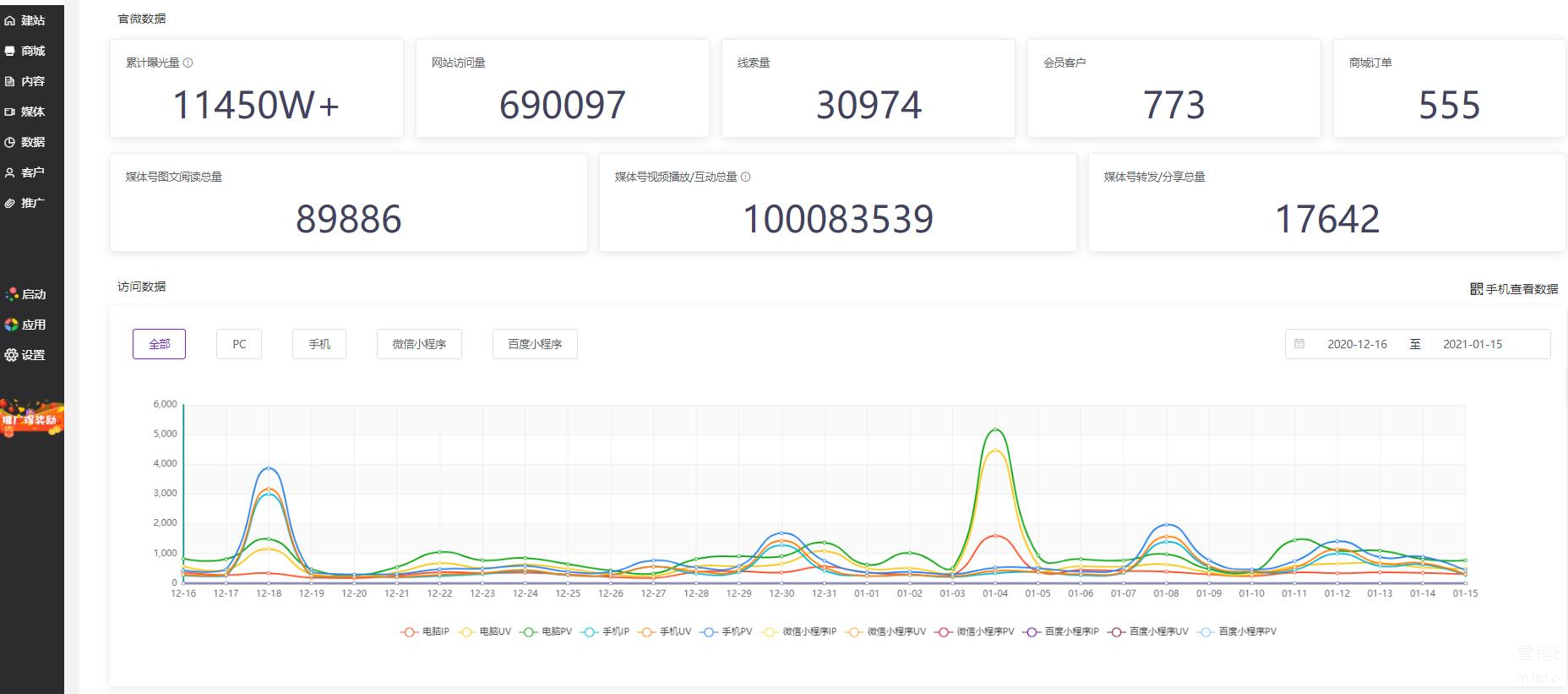
Task: Toggle 电脑IP series in chart legend
Action: (x=425, y=631)
